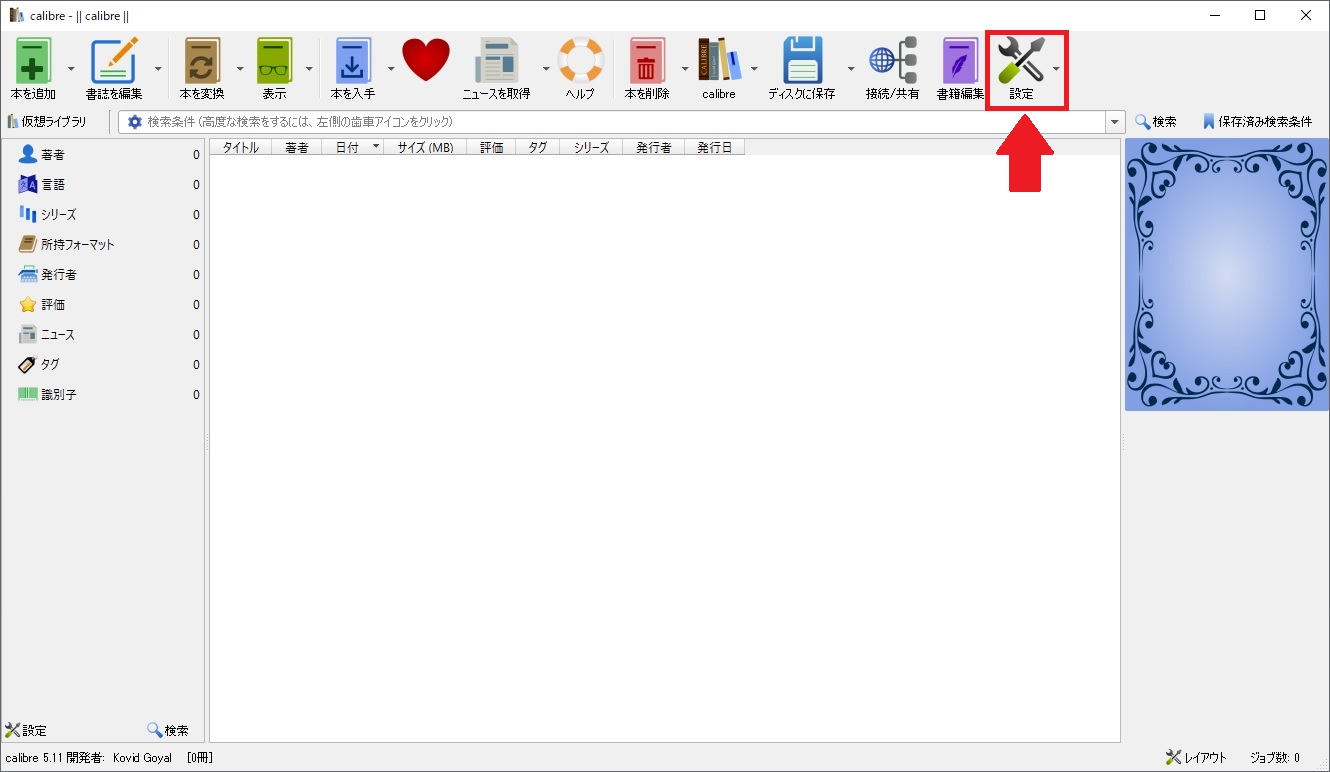Click into the 検索条件 search field
This screenshot has width=1330, height=772.
pos(620,122)
